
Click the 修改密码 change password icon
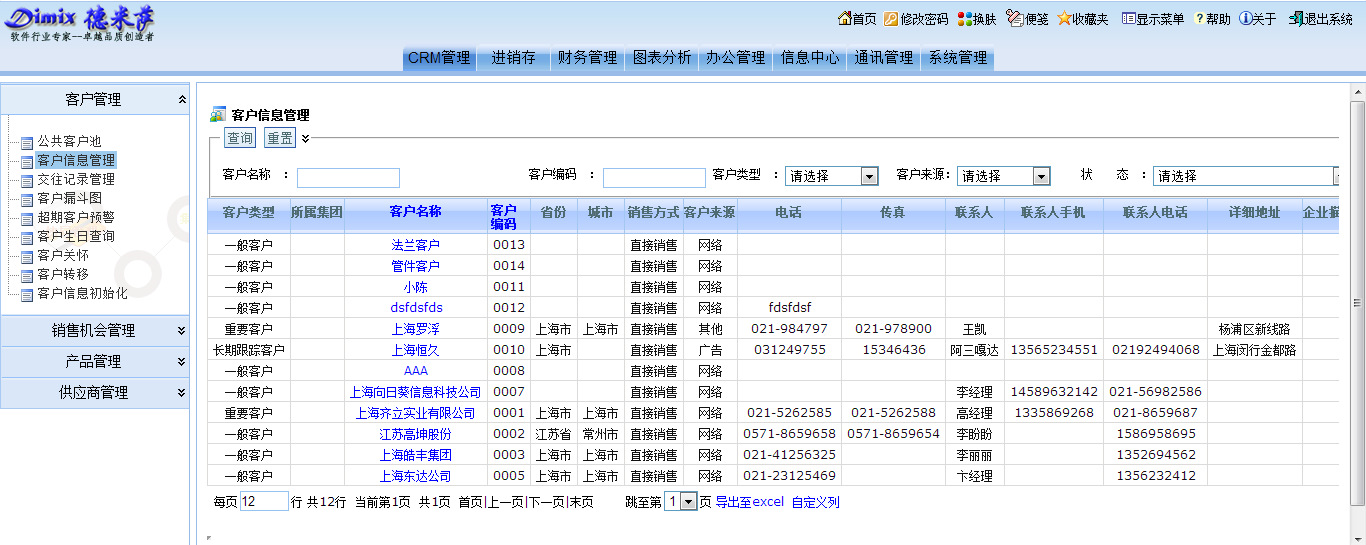[x=891, y=19]
